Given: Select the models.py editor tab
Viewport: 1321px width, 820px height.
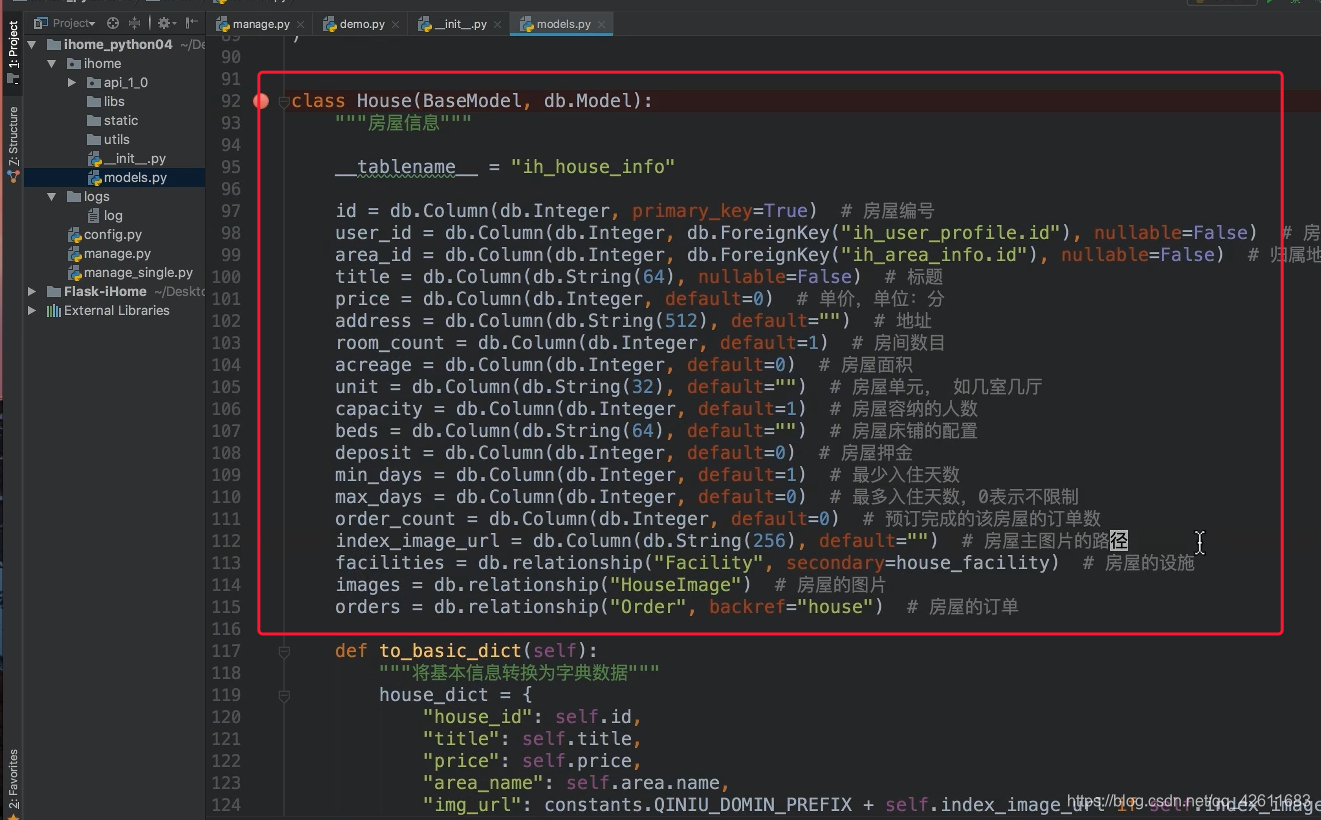Looking at the screenshot, I should coord(562,24).
